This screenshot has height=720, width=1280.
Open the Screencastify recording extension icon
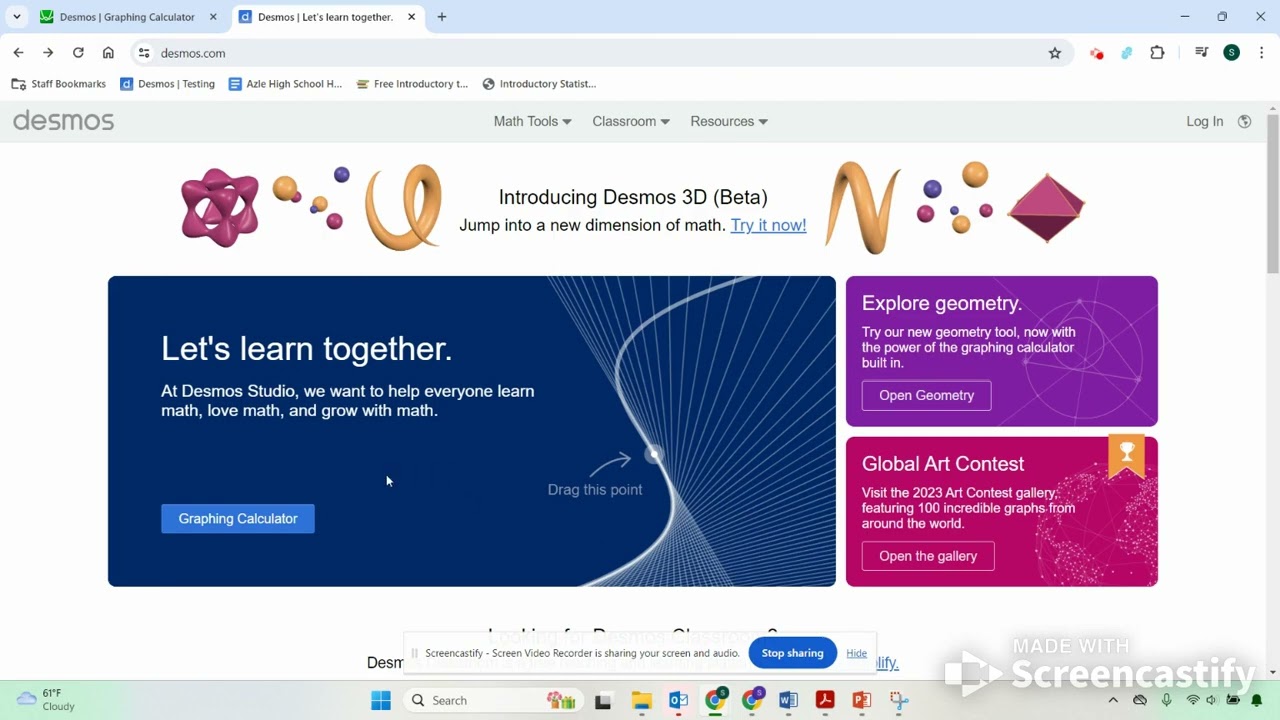tap(1097, 53)
